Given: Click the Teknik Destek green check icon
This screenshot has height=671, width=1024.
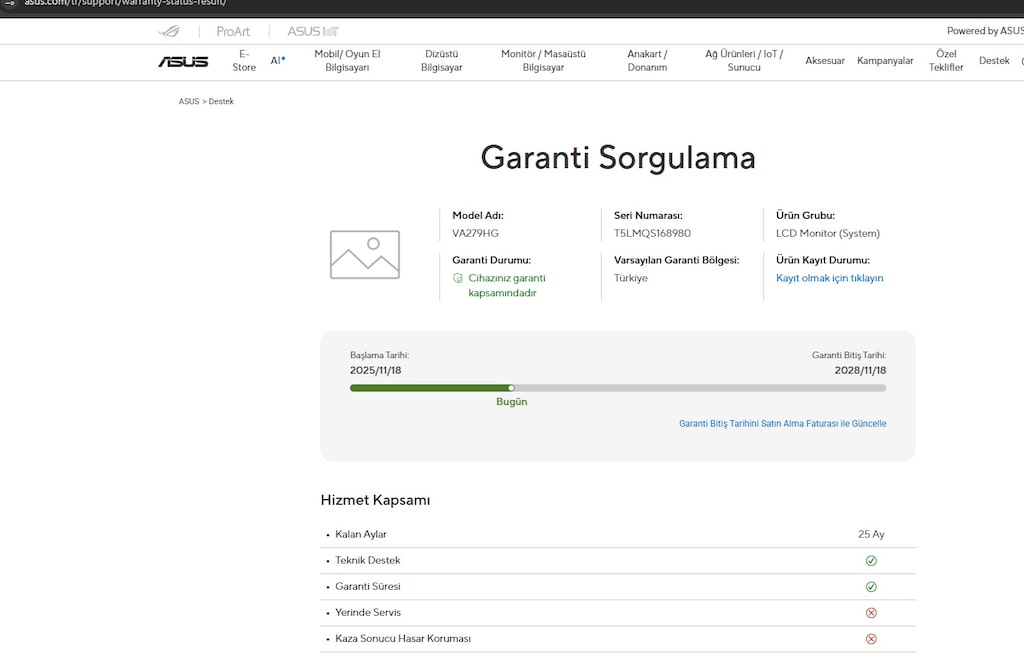Looking at the screenshot, I should [x=871, y=561].
